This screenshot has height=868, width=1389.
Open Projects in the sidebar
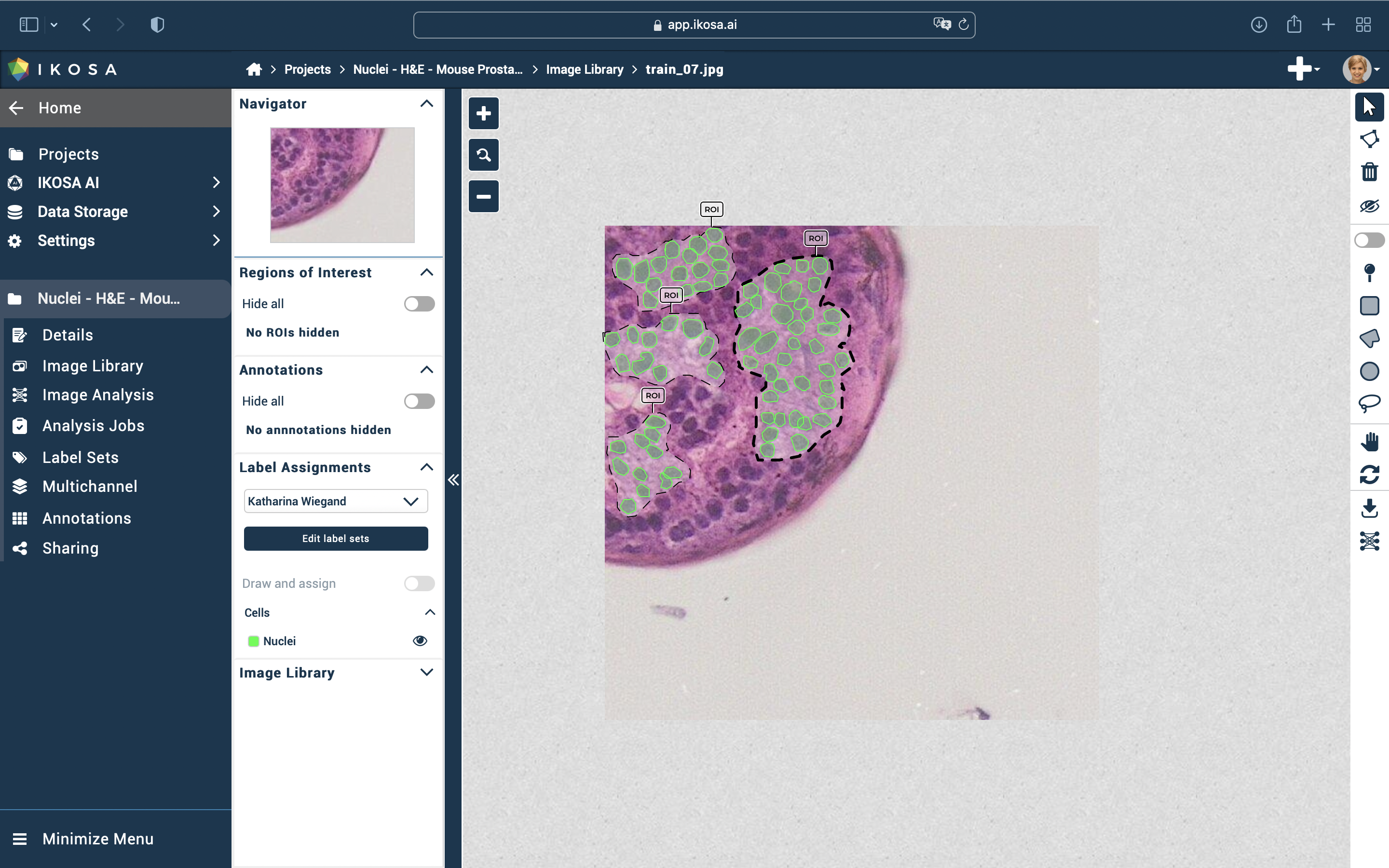pyautogui.click(x=68, y=154)
